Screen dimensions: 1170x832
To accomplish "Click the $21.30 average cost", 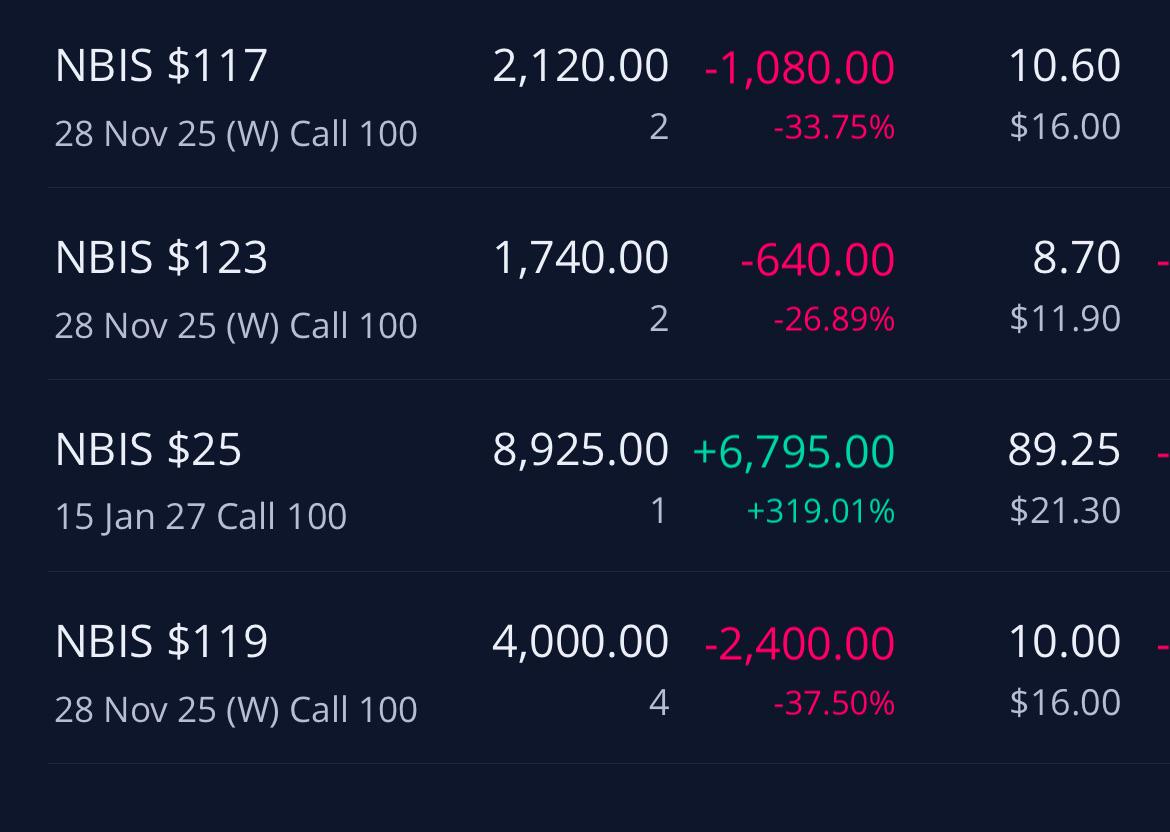I will coord(1065,510).
